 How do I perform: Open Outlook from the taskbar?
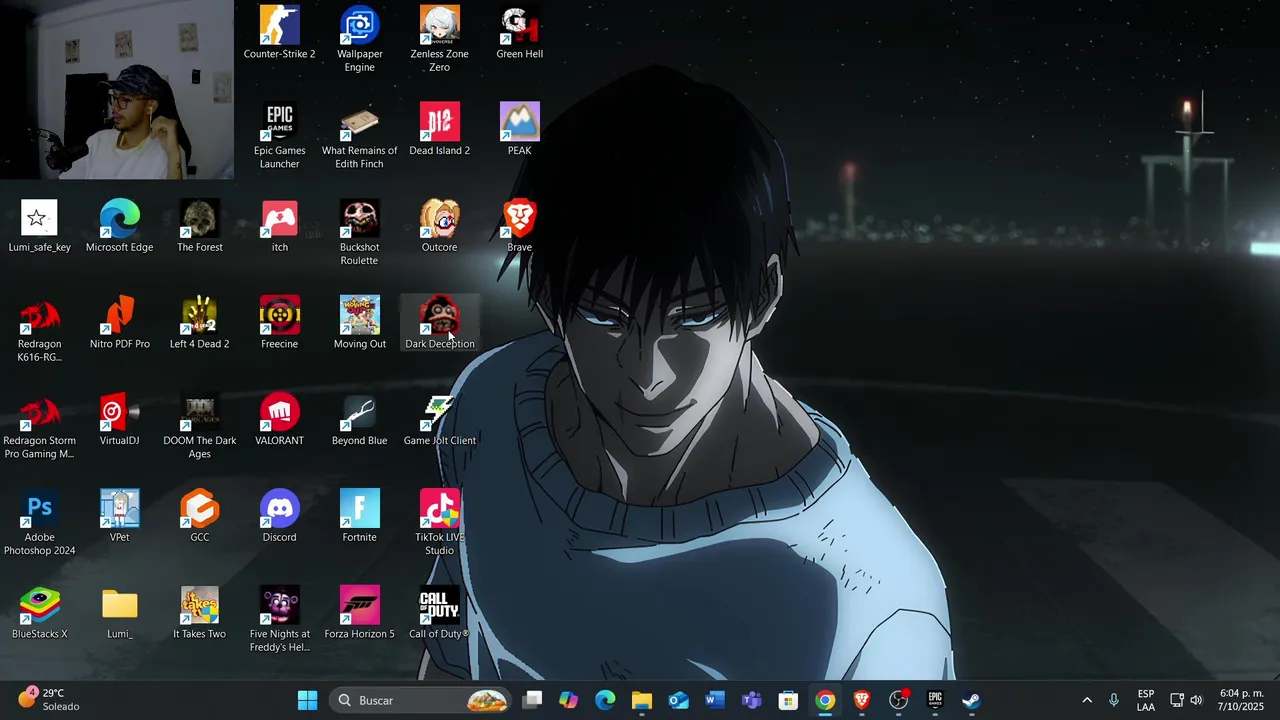pyautogui.click(x=678, y=700)
